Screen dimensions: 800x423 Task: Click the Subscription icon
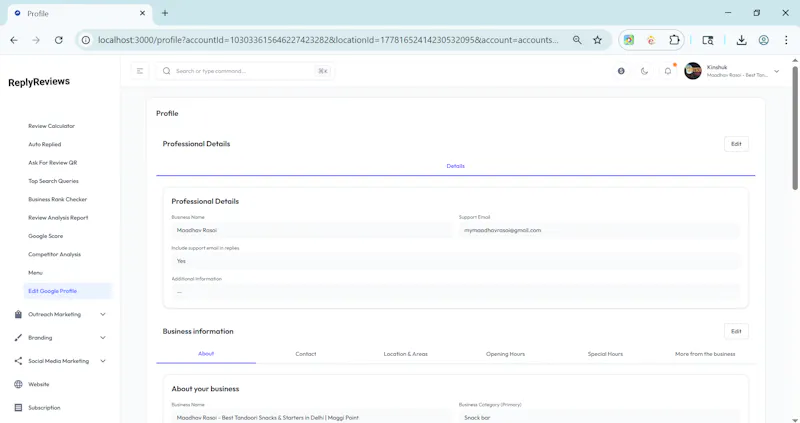[x=18, y=408]
